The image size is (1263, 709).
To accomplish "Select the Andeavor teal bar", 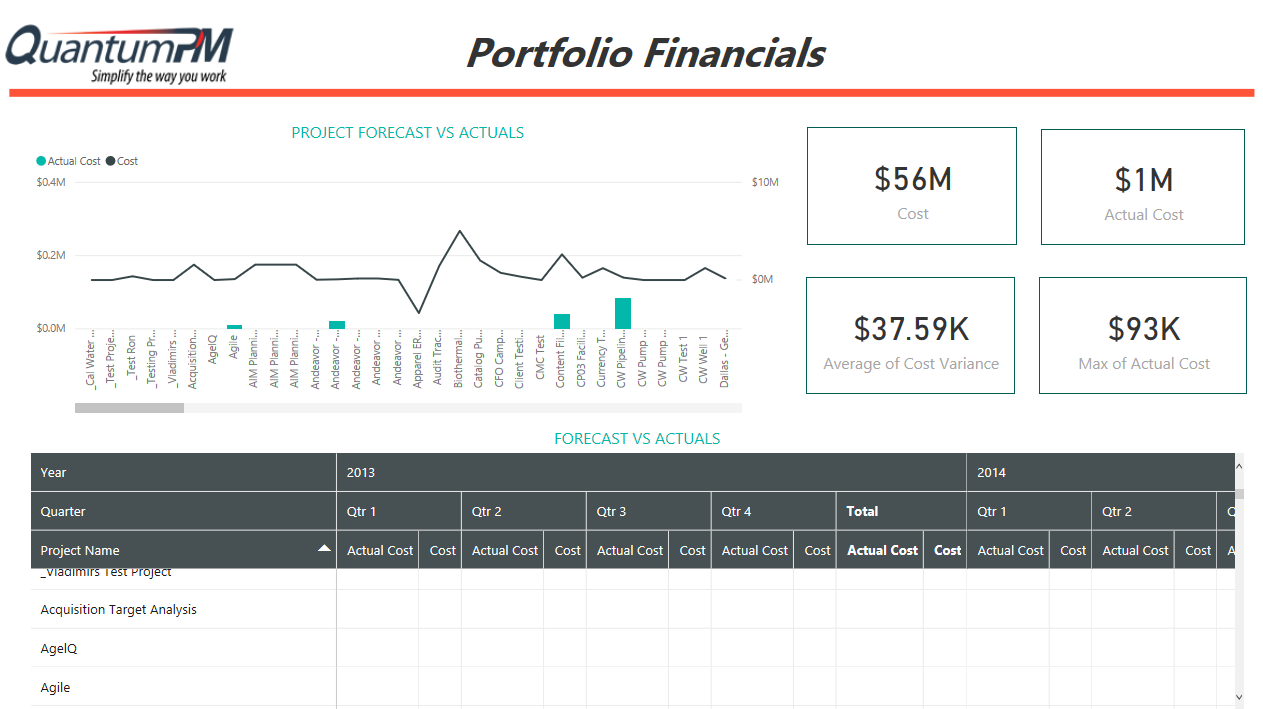I will click(337, 325).
